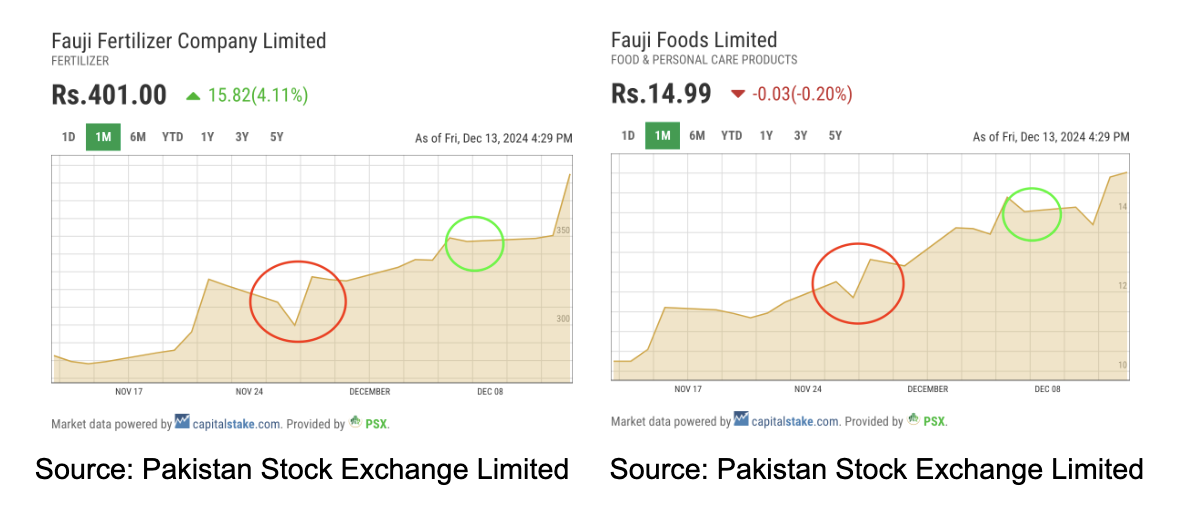Click red down arrow beside -0.03 change

click(x=738, y=94)
